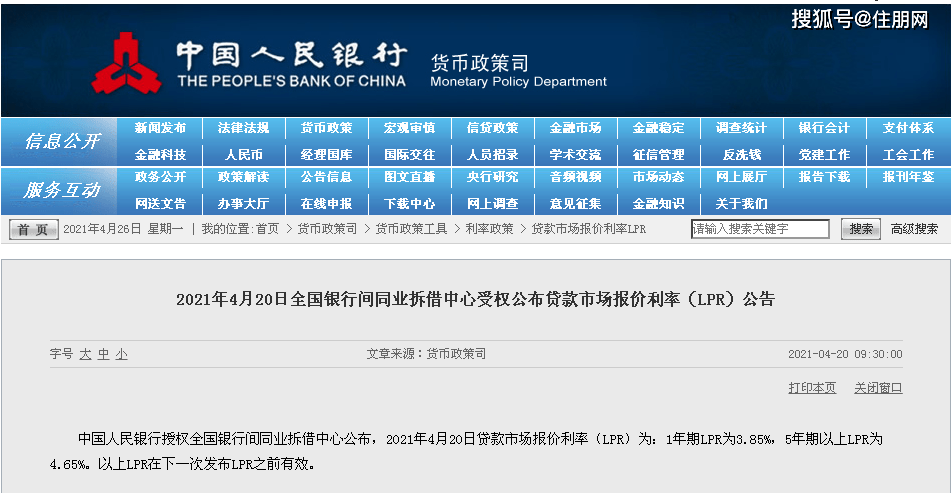Viewport: 952px width, 493px height.
Task: Open 在线申报 menu item
Action: coord(327,203)
